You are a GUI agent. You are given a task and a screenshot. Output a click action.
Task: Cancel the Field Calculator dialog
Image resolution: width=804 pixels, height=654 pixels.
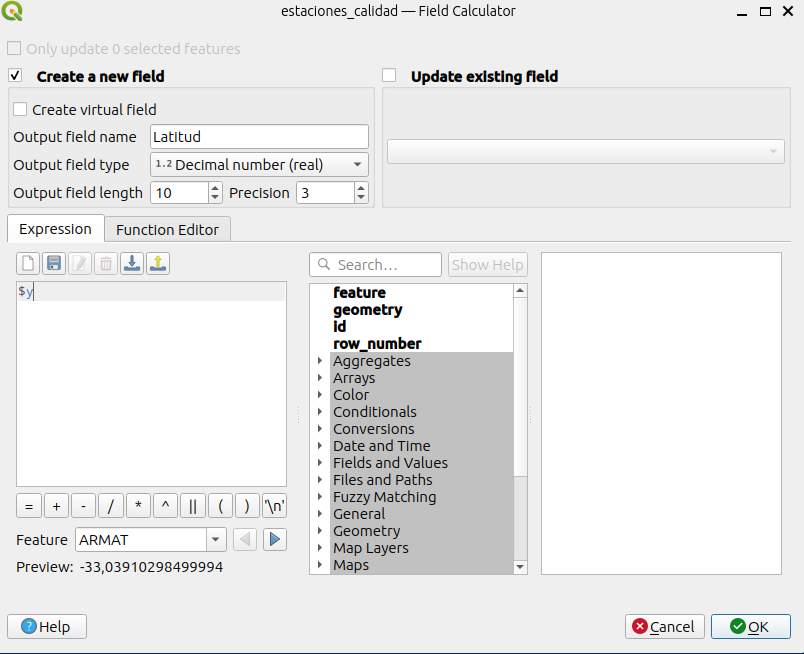(662, 627)
